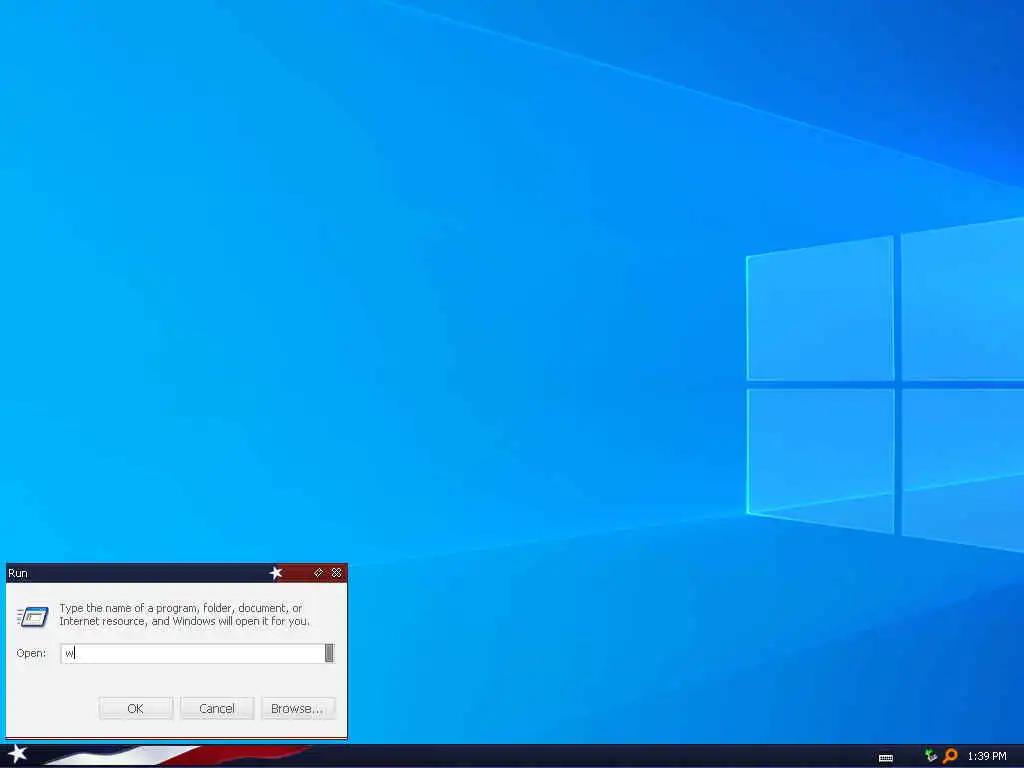Image resolution: width=1024 pixels, height=768 pixels.
Task: Close the Run dialog window
Action: [336, 573]
